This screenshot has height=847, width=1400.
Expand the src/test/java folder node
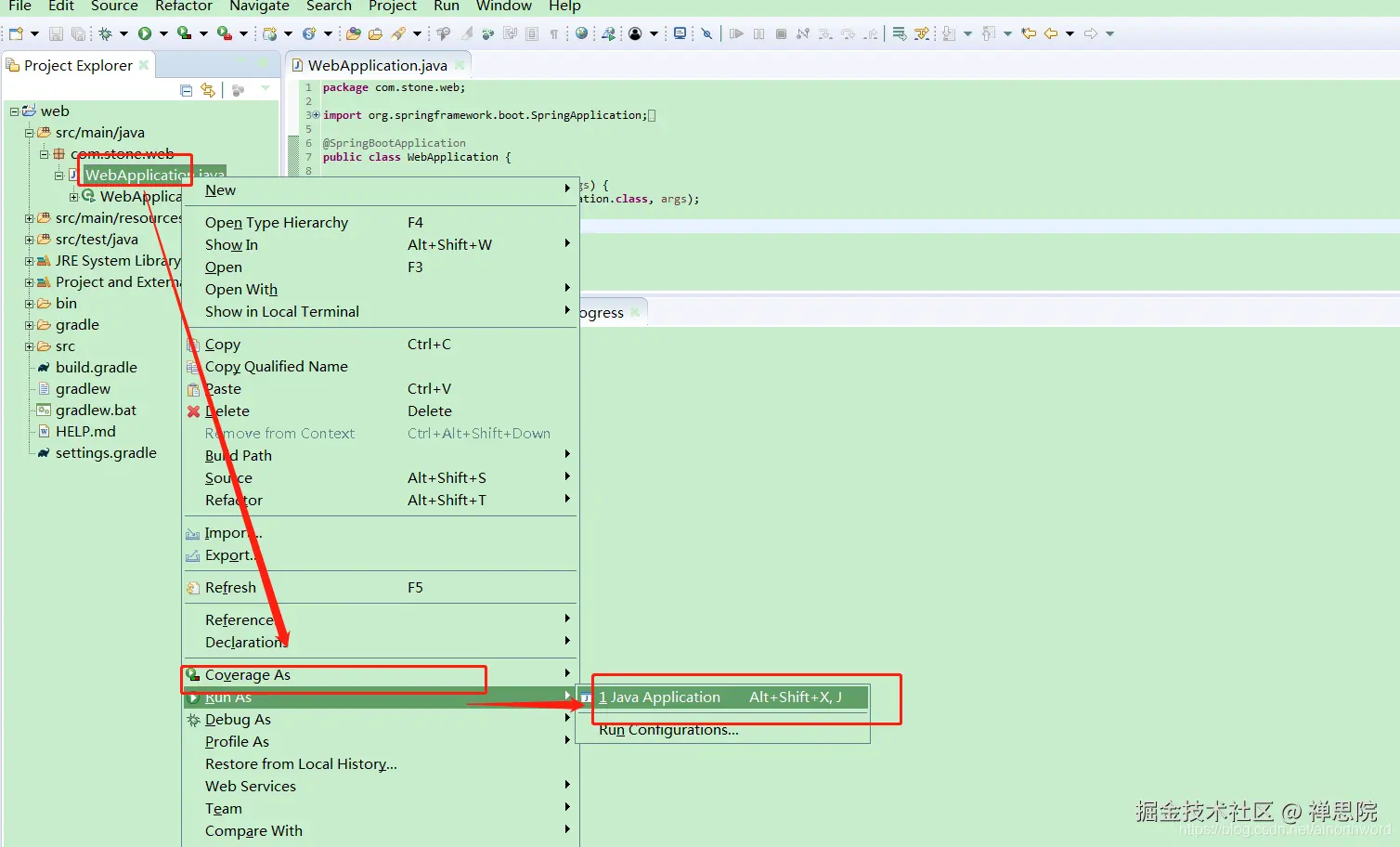coord(29,240)
